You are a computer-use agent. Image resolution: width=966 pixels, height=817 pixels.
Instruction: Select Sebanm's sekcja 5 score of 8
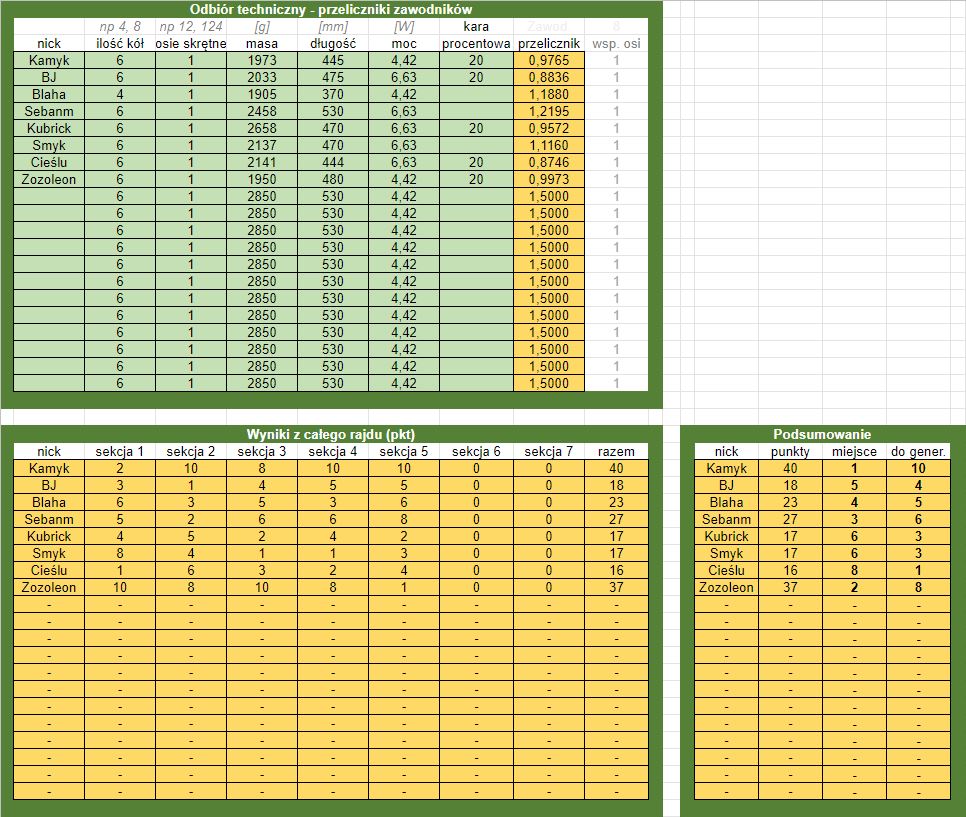click(x=404, y=519)
